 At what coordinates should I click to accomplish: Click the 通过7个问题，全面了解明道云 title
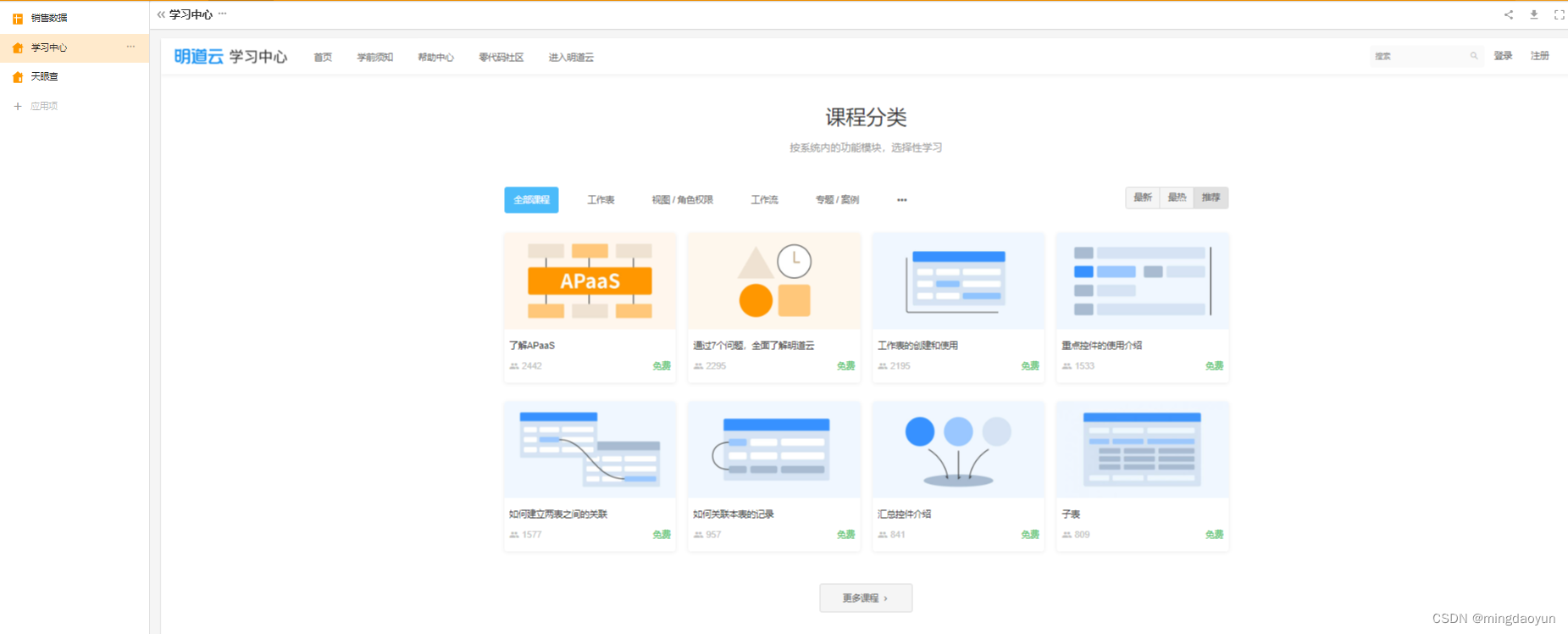tap(754, 346)
